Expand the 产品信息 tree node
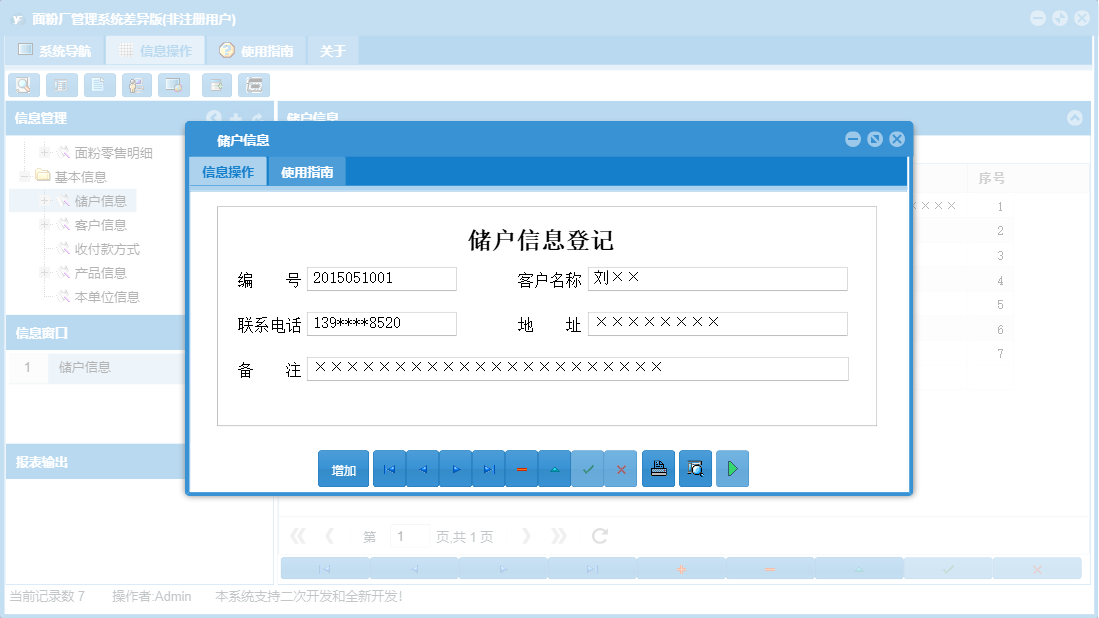This screenshot has width=1099, height=618. click(x=46, y=272)
